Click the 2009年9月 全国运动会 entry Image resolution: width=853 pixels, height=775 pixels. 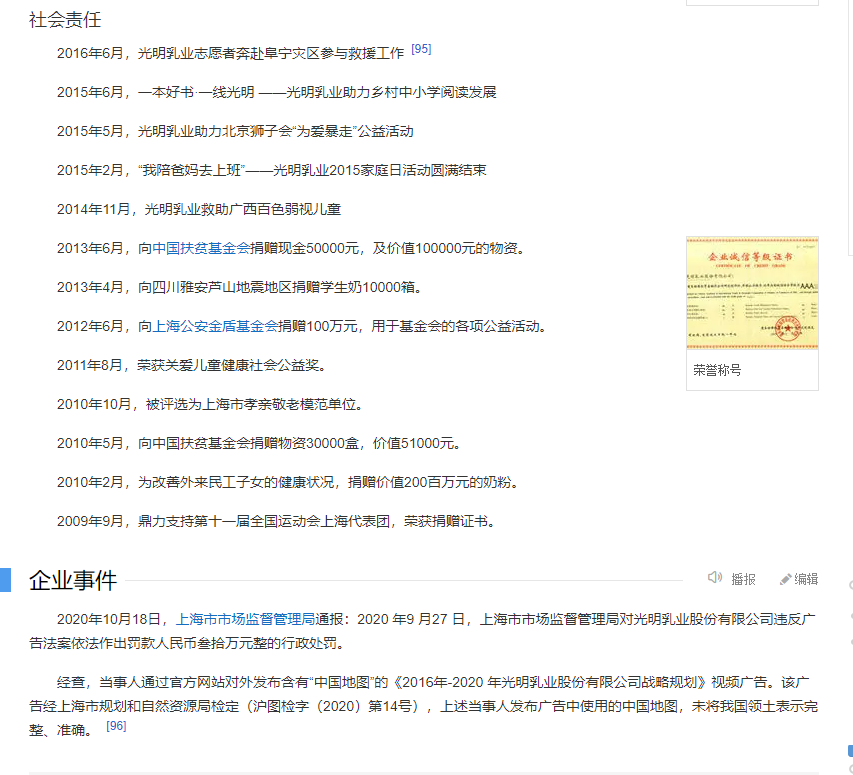pos(276,522)
